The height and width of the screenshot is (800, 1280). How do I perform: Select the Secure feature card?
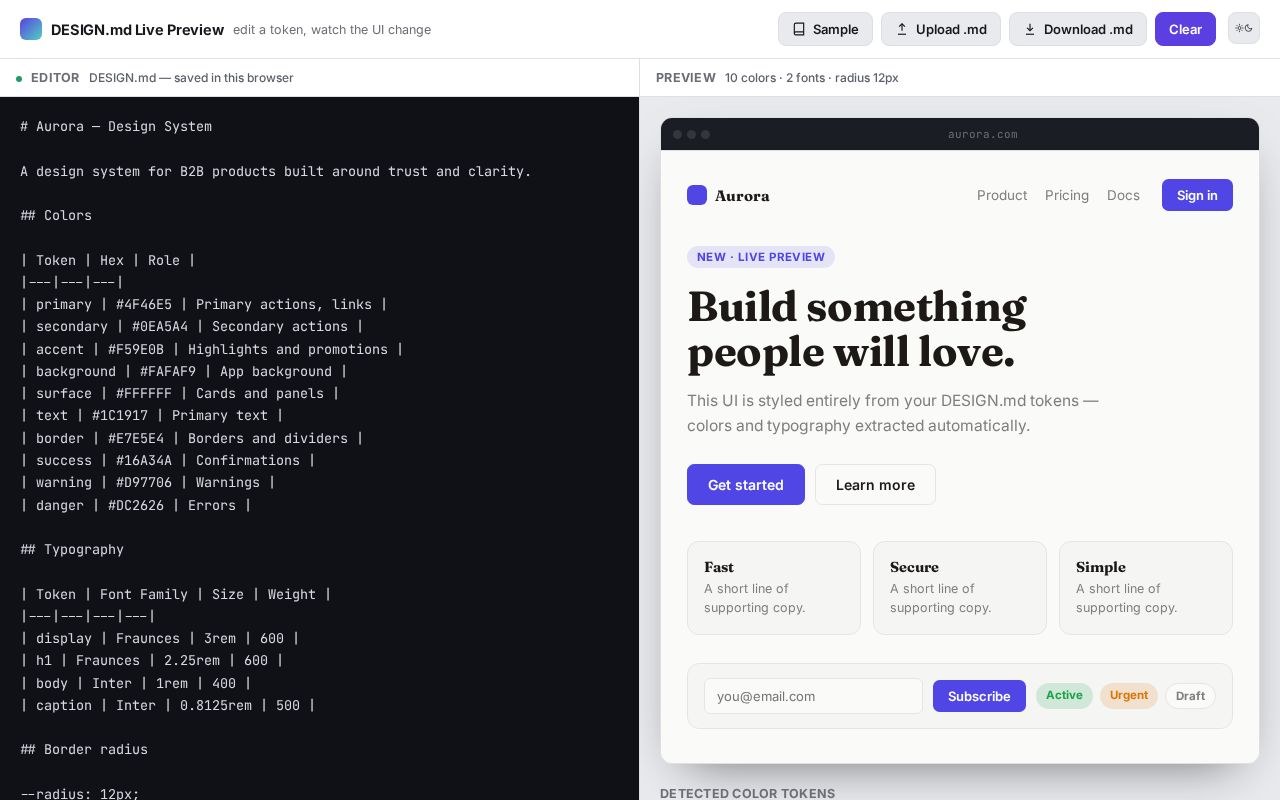(x=960, y=588)
